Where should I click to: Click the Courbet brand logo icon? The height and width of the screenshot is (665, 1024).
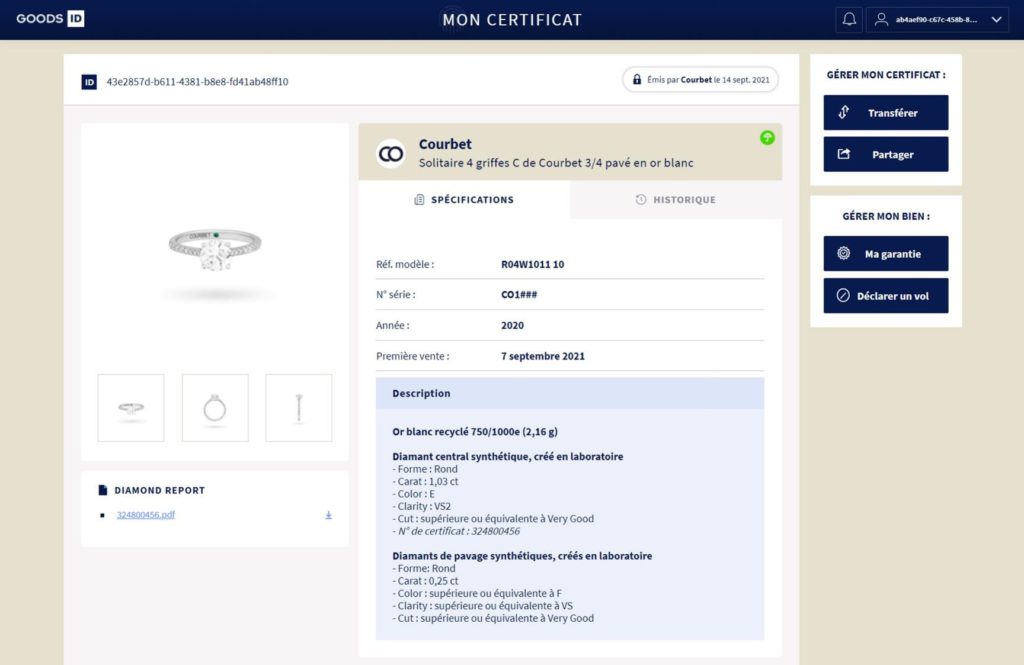[x=390, y=153]
